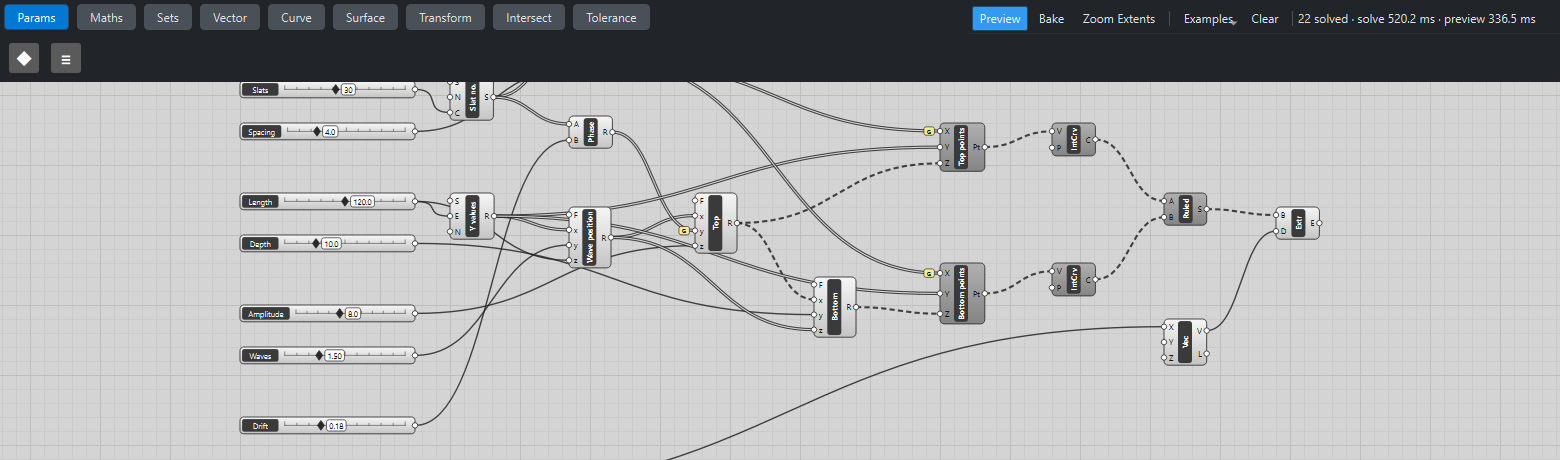The image size is (1560, 460).
Task: Click the Depth slider label
Action: [x=259, y=244]
